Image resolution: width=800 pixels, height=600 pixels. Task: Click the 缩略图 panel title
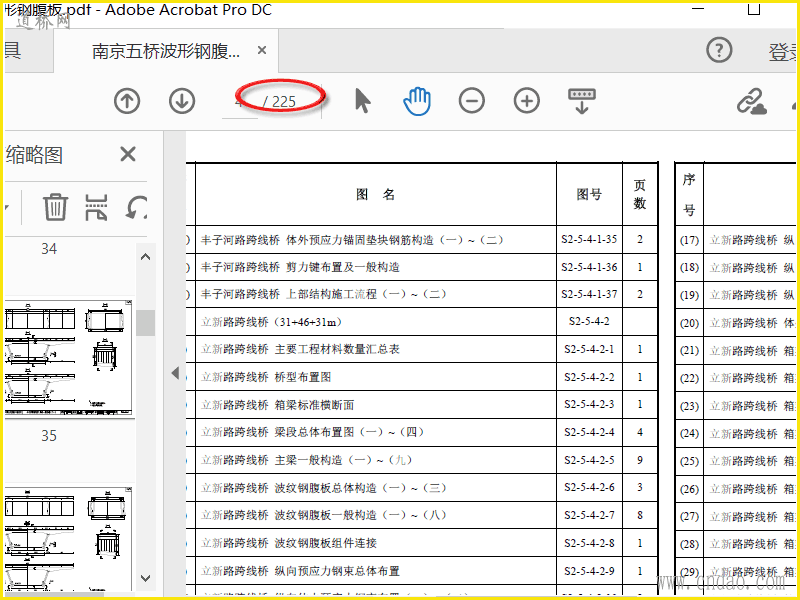[x=34, y=155]
